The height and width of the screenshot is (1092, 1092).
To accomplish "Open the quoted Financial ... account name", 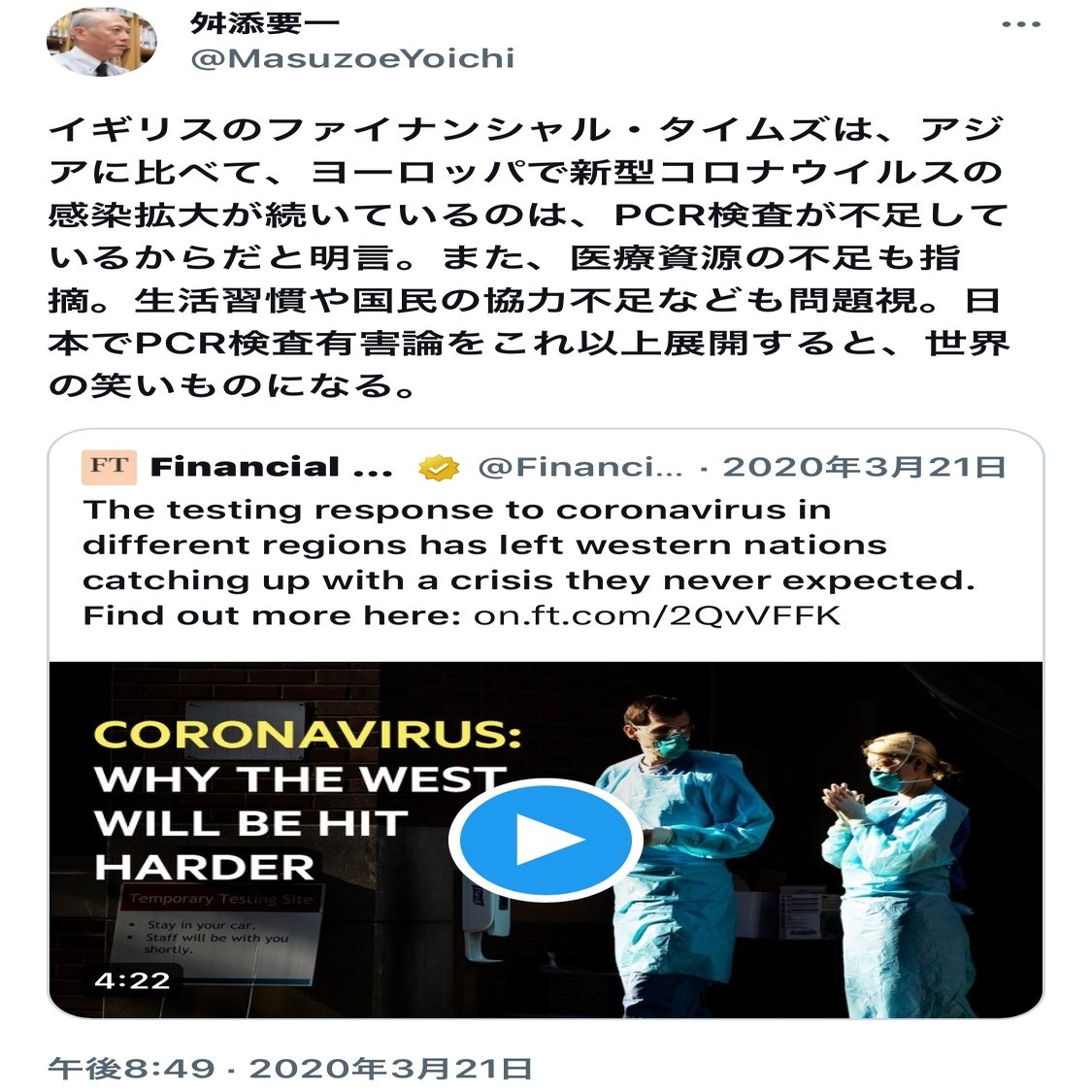I will pos(272,467).
